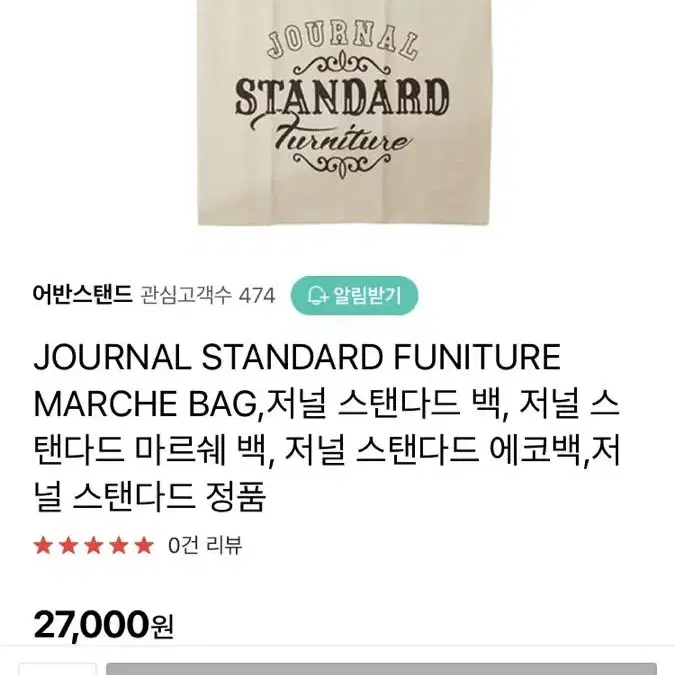Open the 어반스탠드 store page
This screenshot has width=675, height=675.
82,295
